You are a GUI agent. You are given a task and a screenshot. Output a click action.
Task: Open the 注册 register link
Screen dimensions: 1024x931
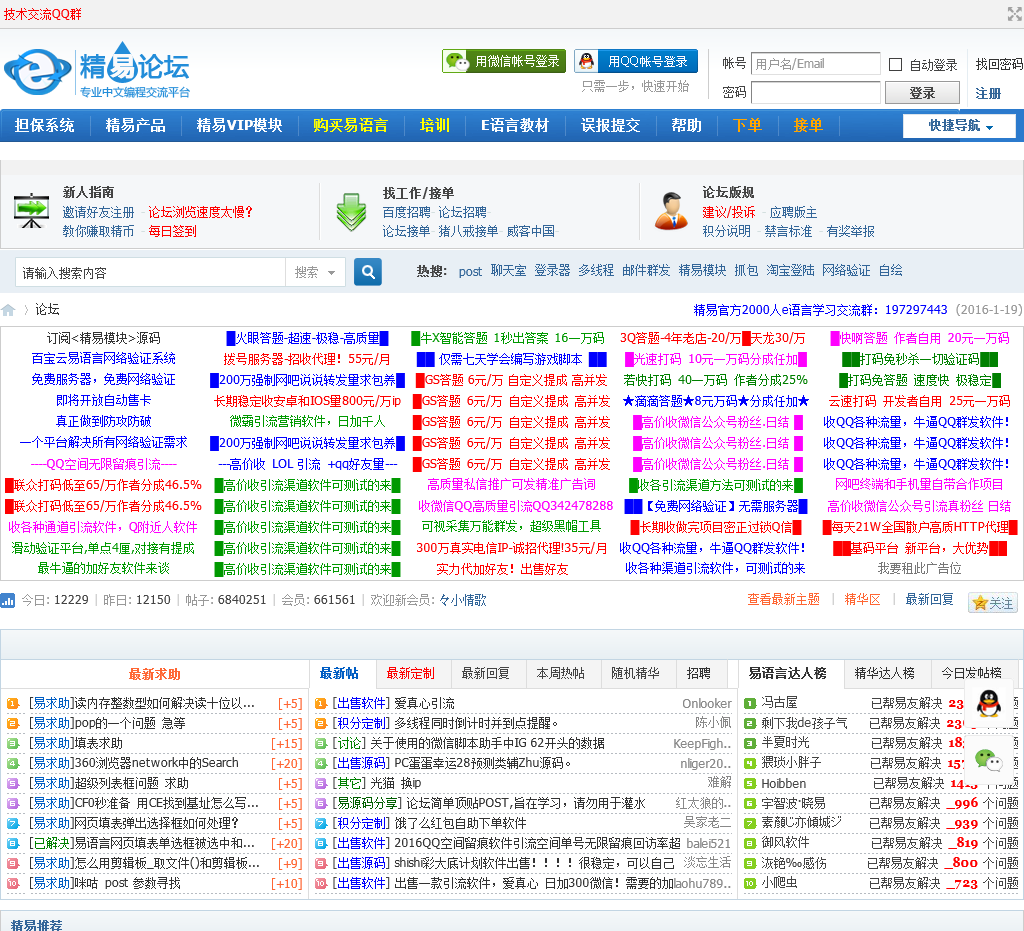[x=988, y=93]
